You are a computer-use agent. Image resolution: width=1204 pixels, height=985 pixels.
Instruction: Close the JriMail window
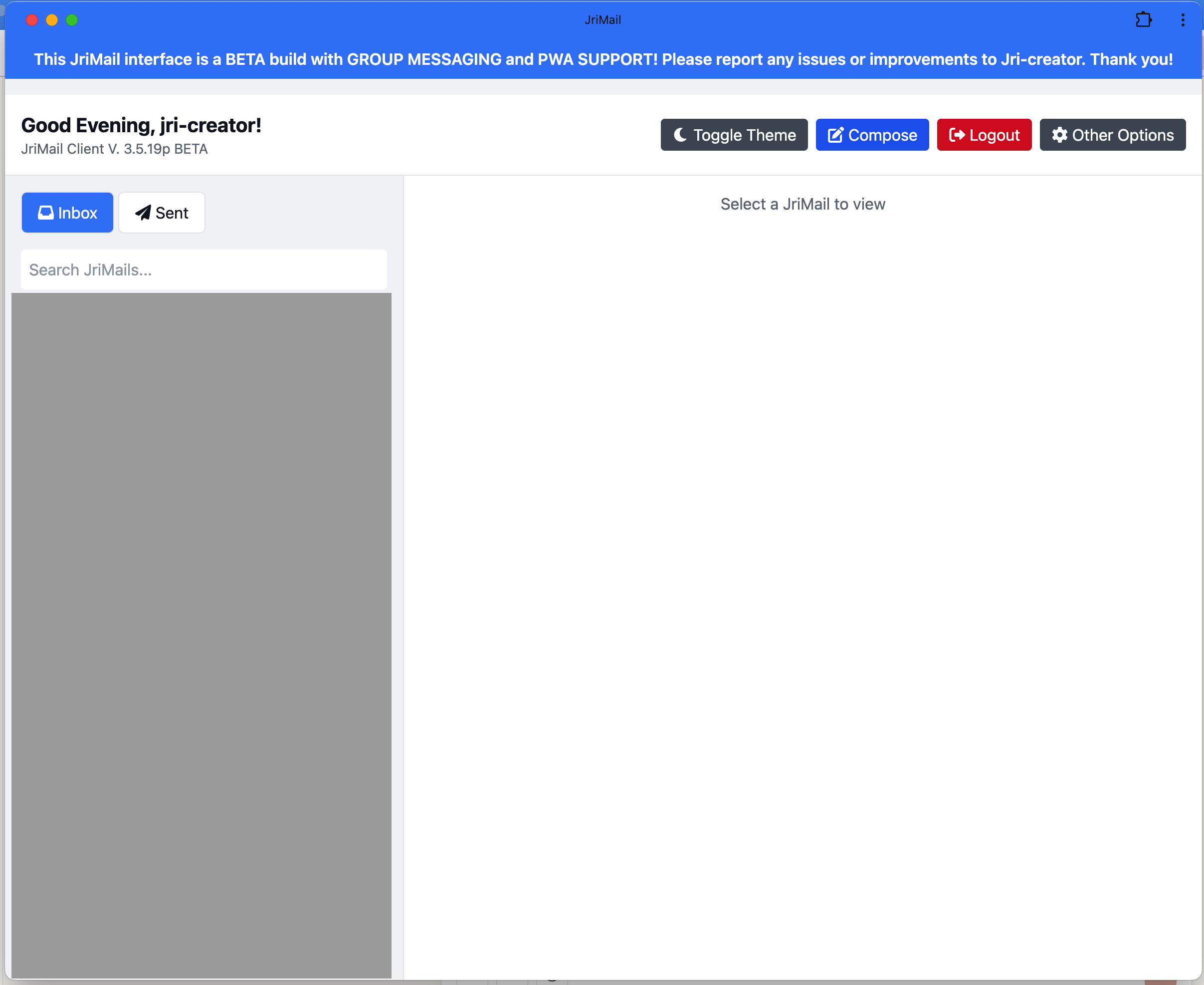32,20
